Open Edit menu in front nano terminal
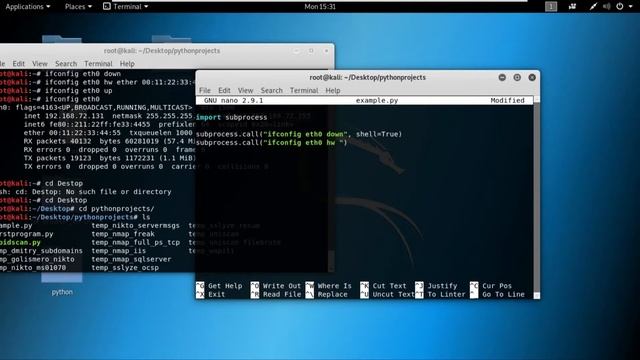The width and height of the screenshot is (640, 360). coord(224,91)
